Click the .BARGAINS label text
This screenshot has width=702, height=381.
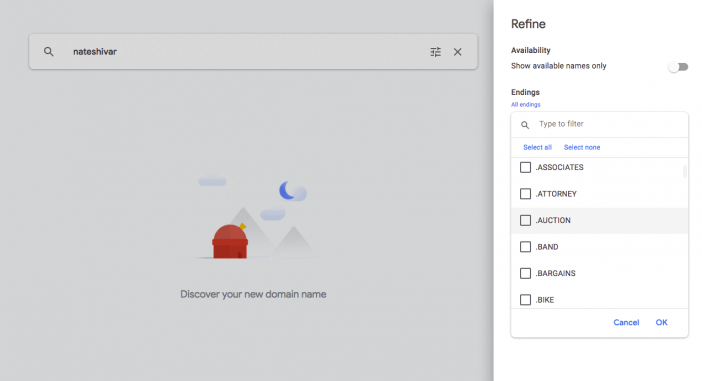pos(556,273)
